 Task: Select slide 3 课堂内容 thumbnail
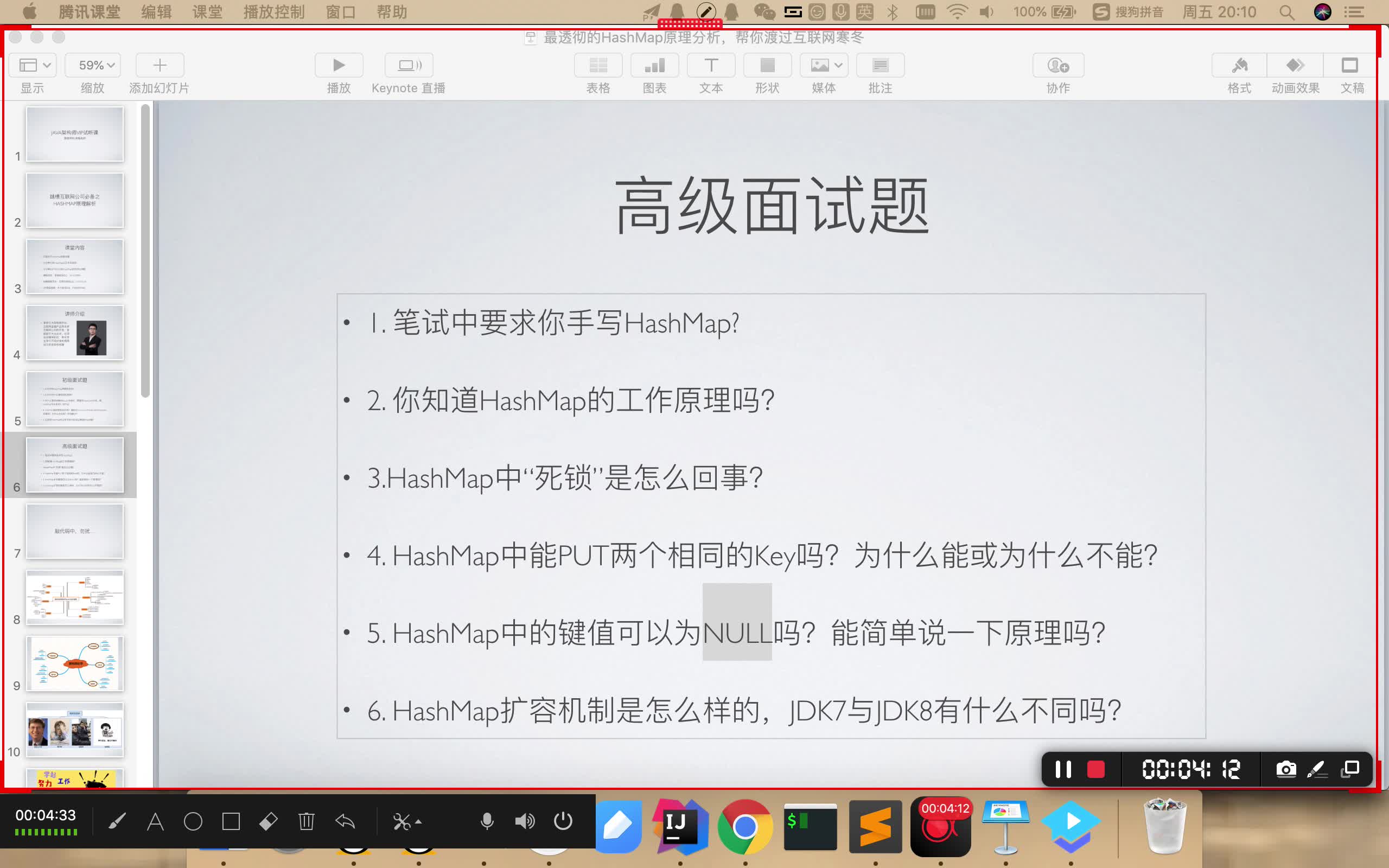pyautogui.click(x=75, y=266)
